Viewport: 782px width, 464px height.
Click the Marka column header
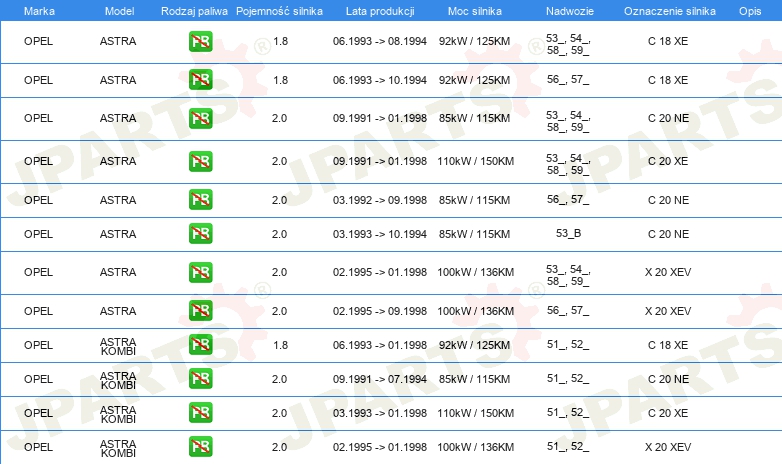tap(39, 11)
